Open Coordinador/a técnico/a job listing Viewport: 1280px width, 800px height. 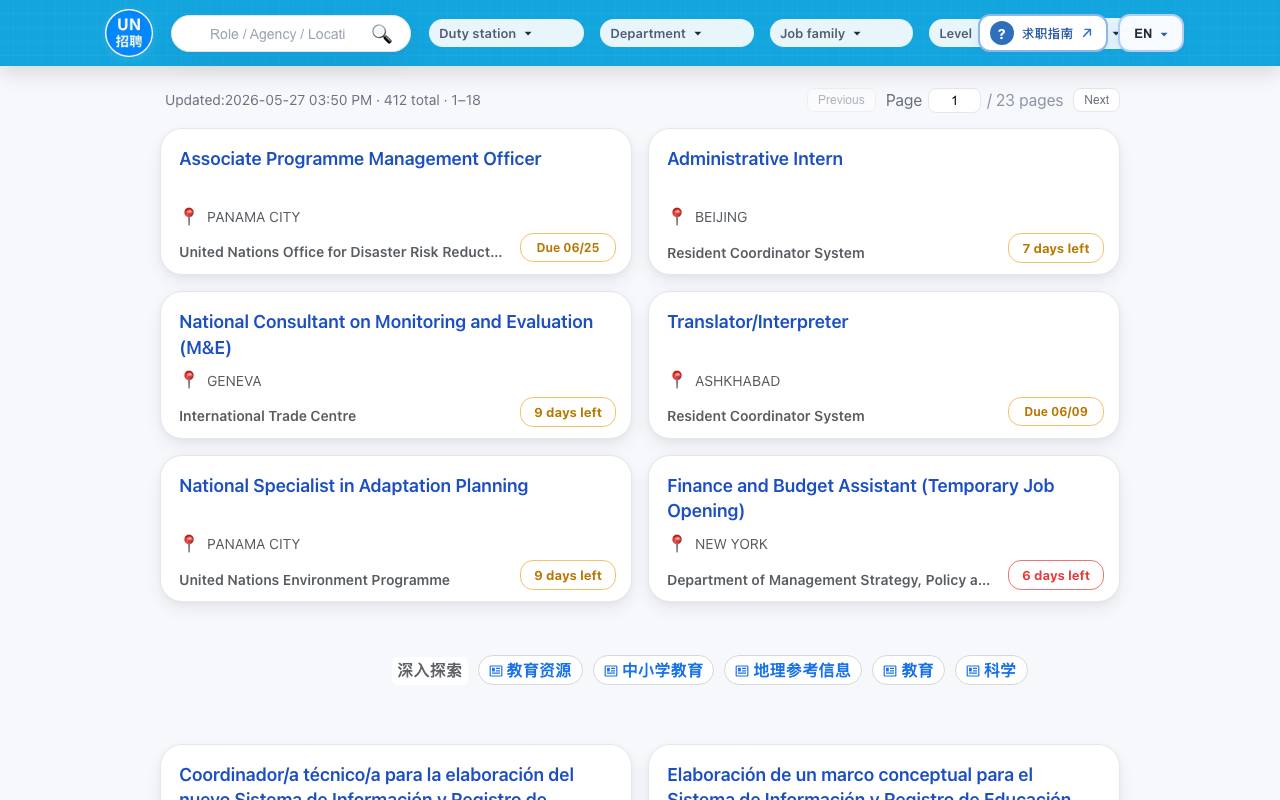pyautogui.click(x=376, y=785)
